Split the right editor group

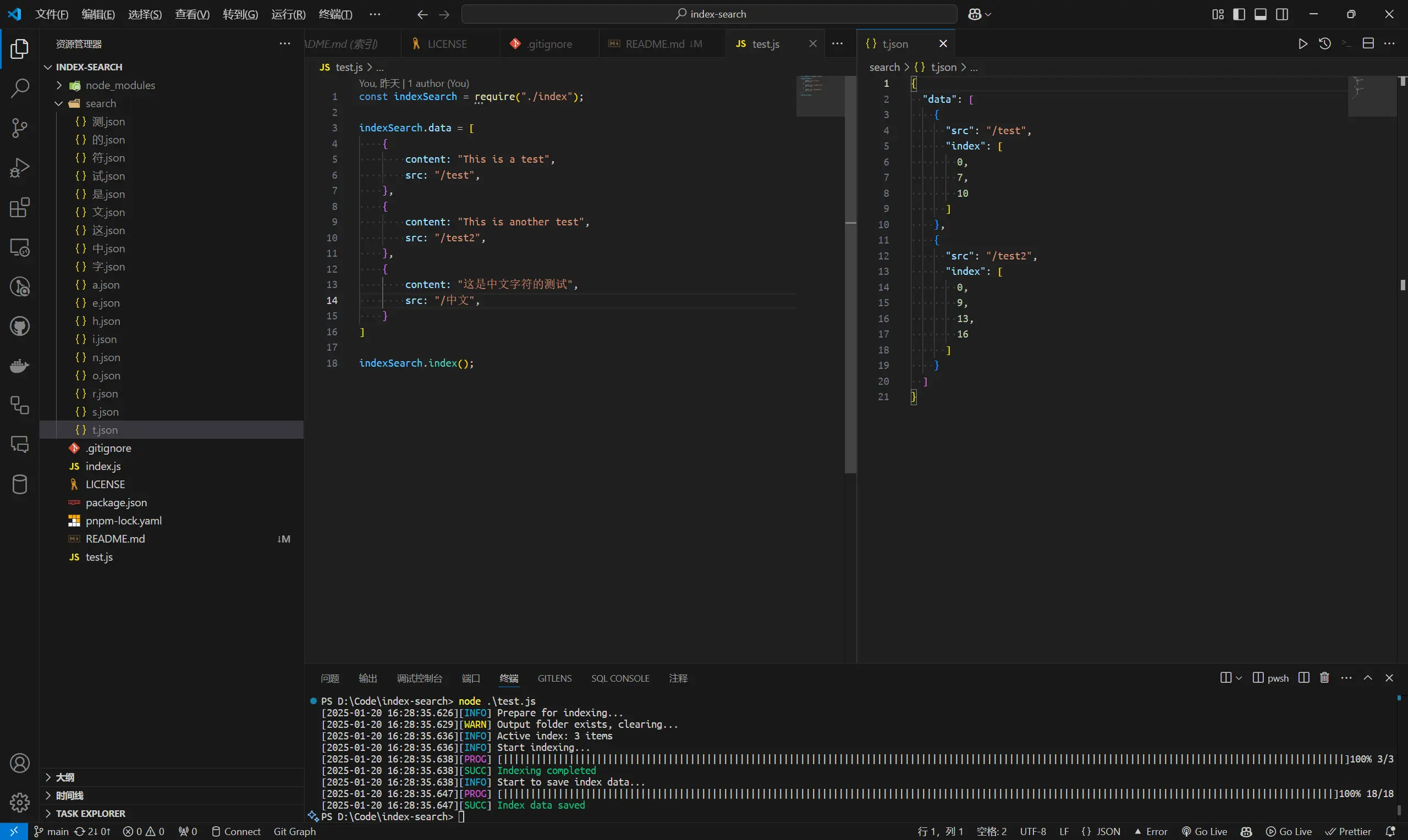(x=1368, y=43)
